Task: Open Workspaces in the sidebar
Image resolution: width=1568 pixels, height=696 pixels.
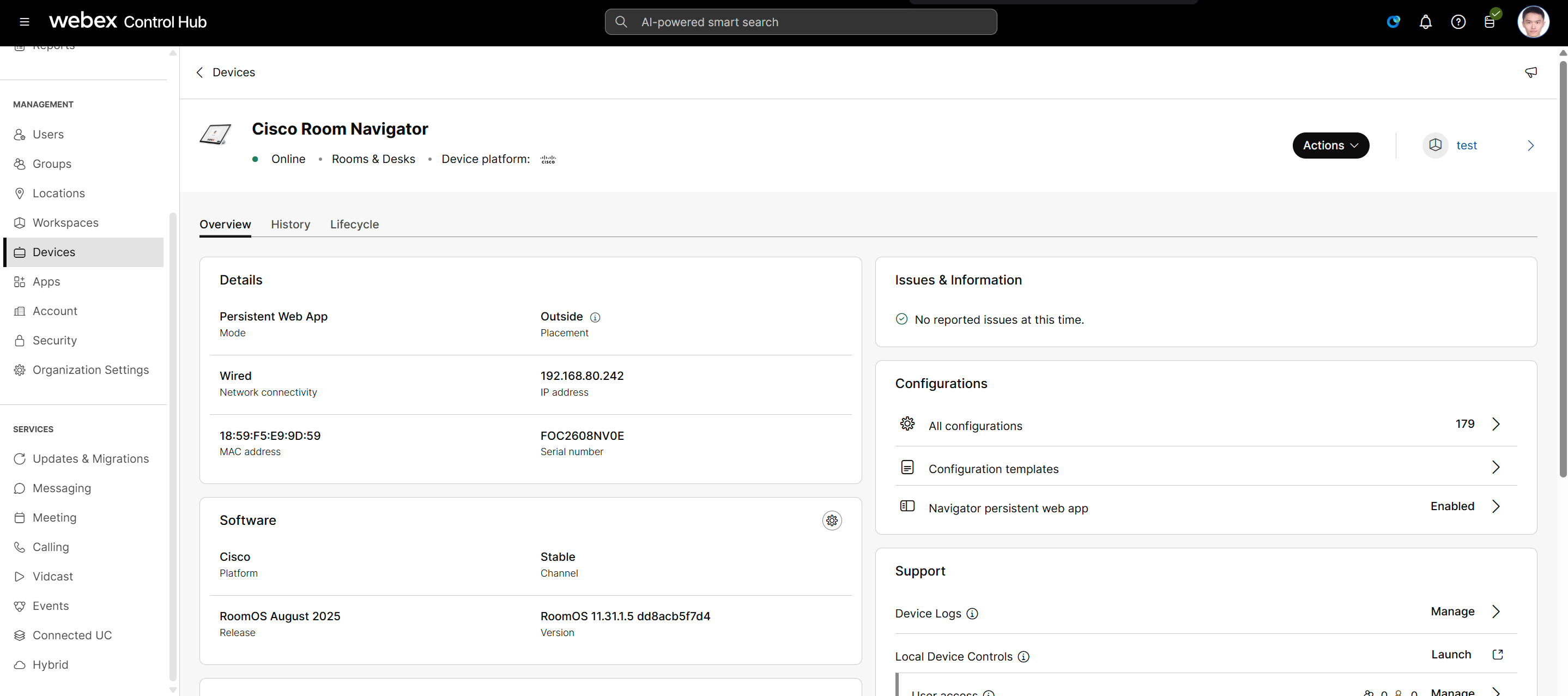Action: pyautogui.click(x=83, y=223)
